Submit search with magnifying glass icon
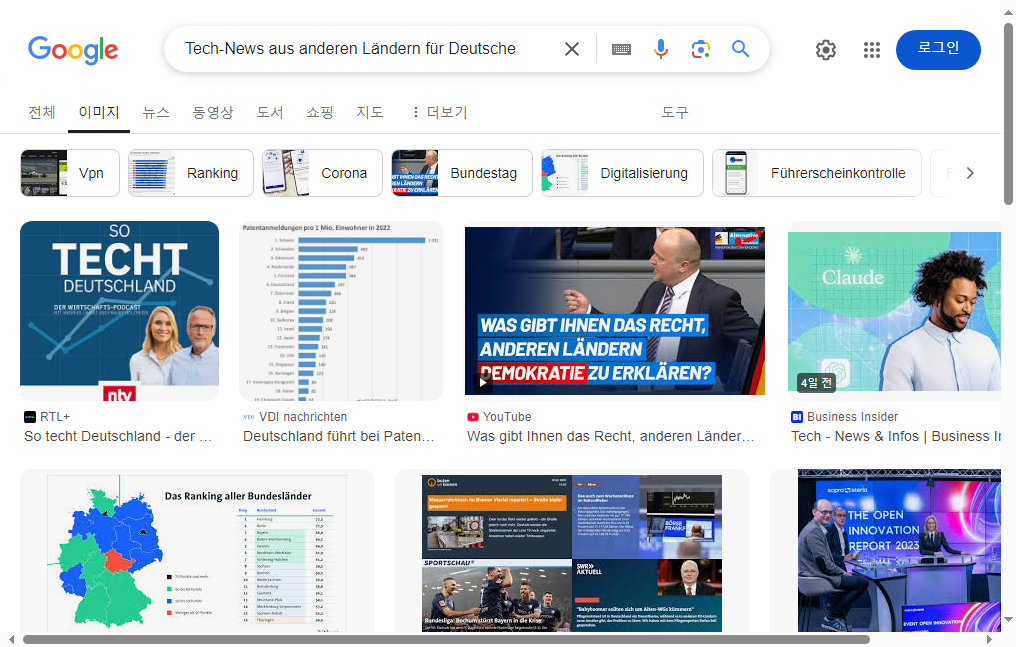 (x=740, y=49)
